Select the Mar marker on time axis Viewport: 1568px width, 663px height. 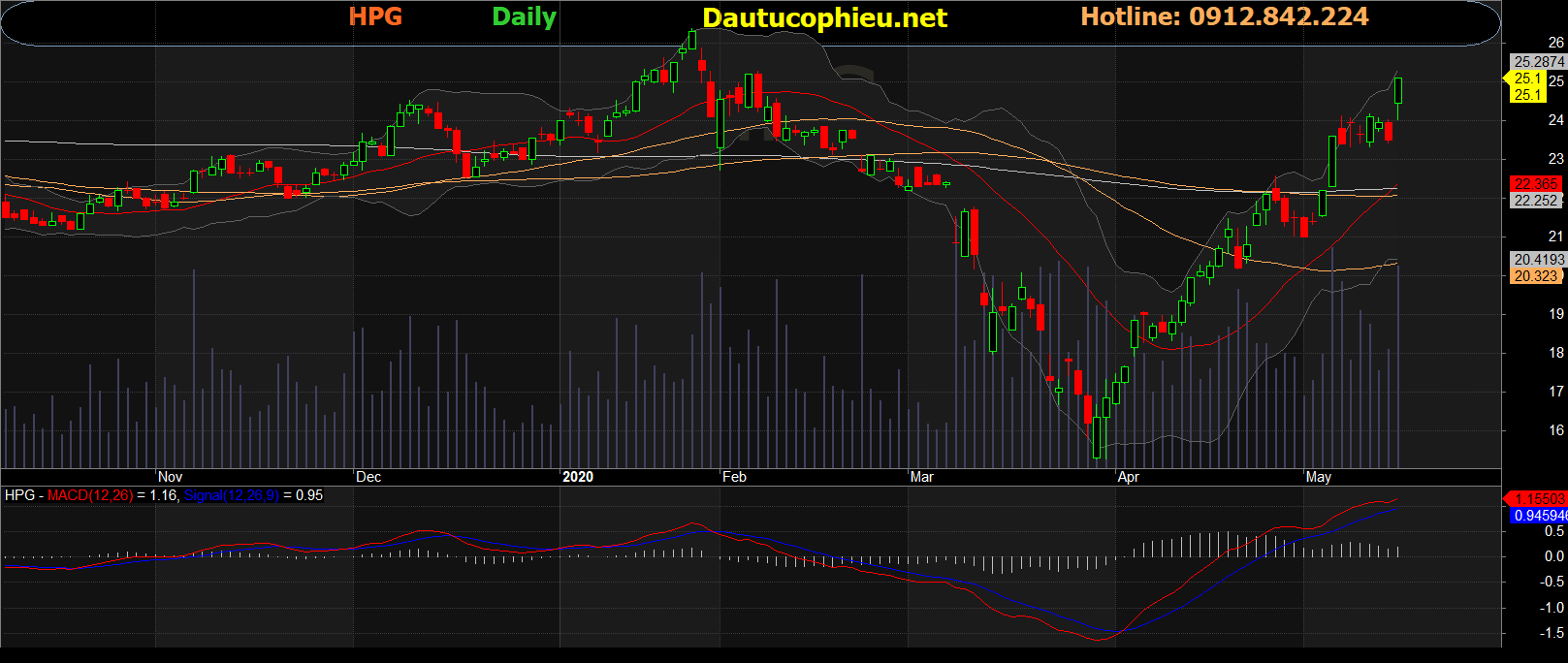(921, 477)
